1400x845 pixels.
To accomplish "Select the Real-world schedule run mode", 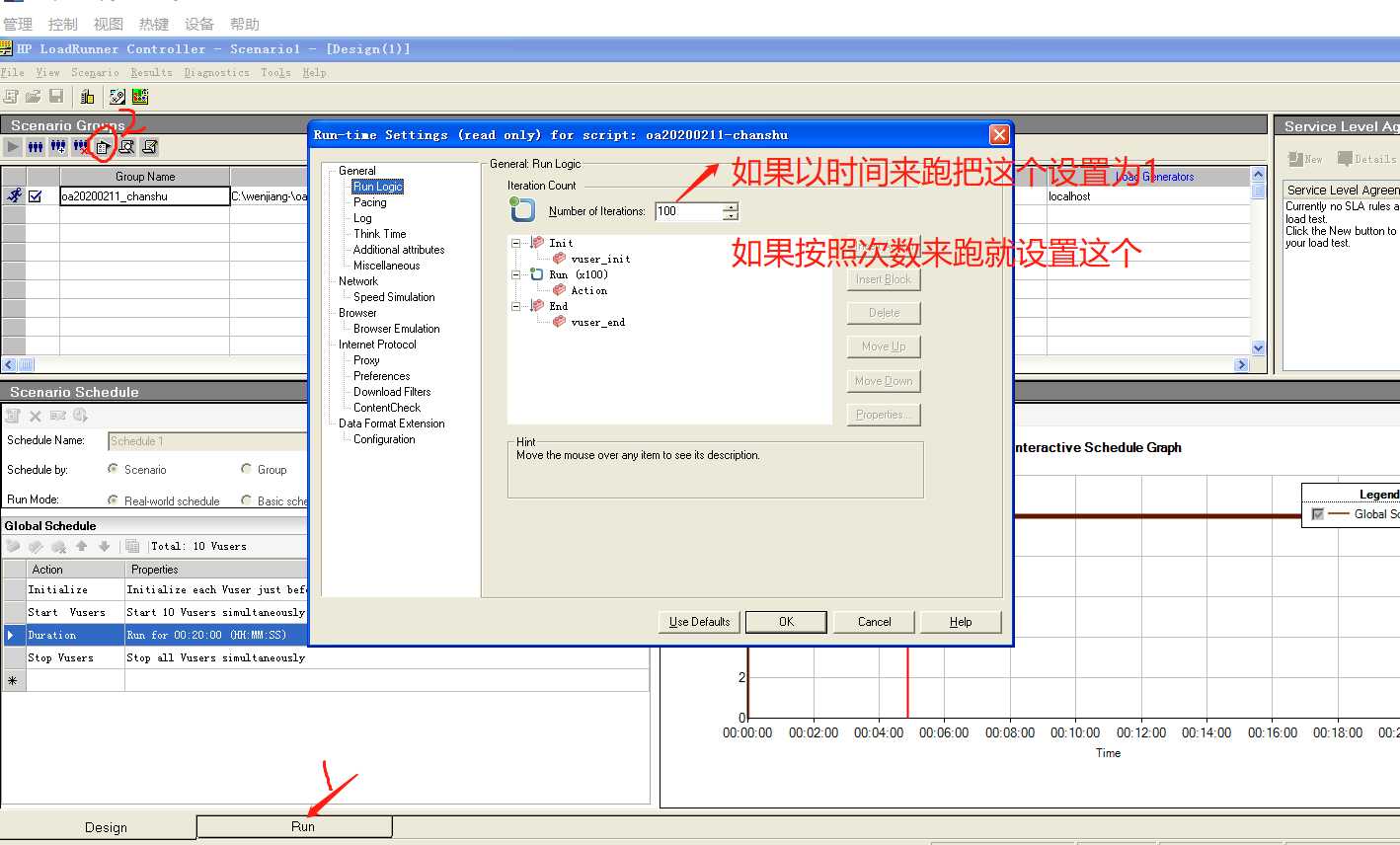I will pos(113,500).
